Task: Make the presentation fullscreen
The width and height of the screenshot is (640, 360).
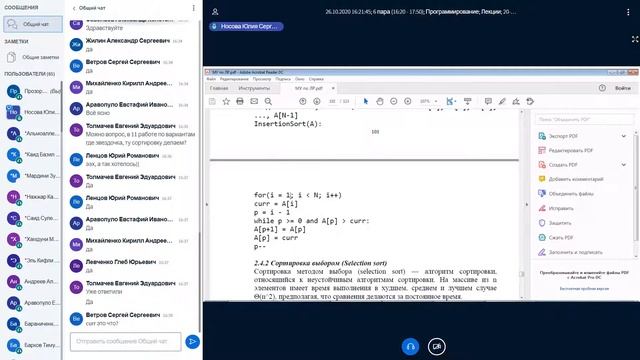Action: tap(635, 39)
